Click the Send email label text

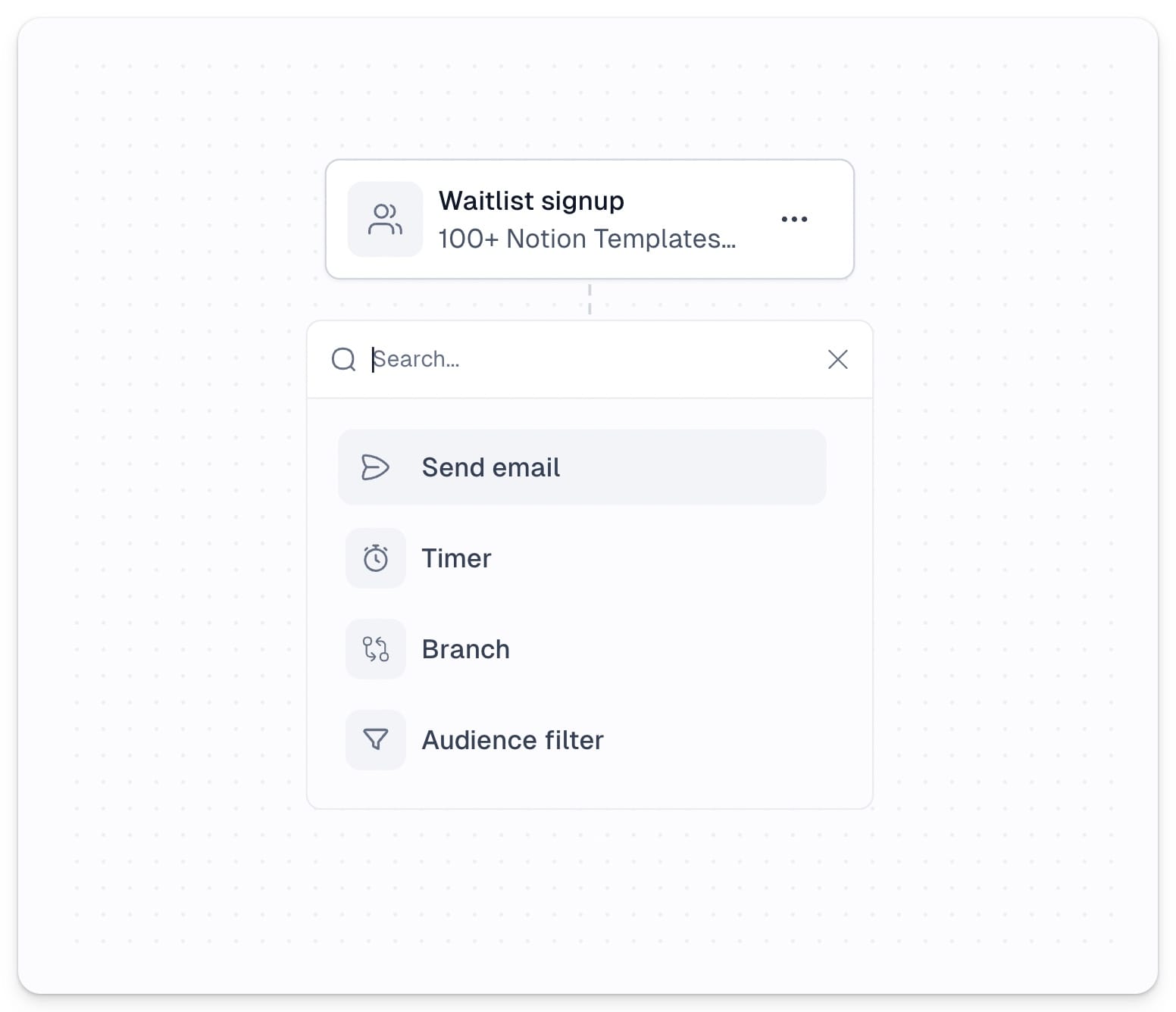tap(491, 467)
